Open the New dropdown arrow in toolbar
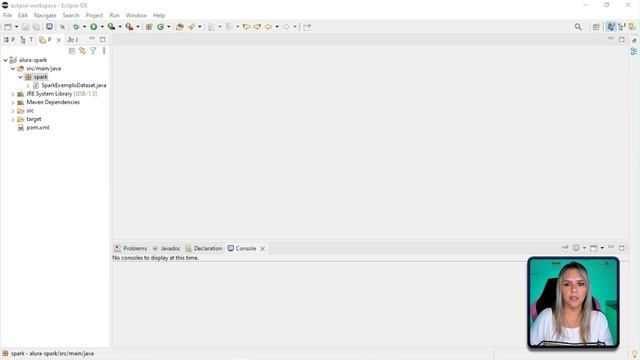Viewport: 640px width, 360px height. click(16, 27)
